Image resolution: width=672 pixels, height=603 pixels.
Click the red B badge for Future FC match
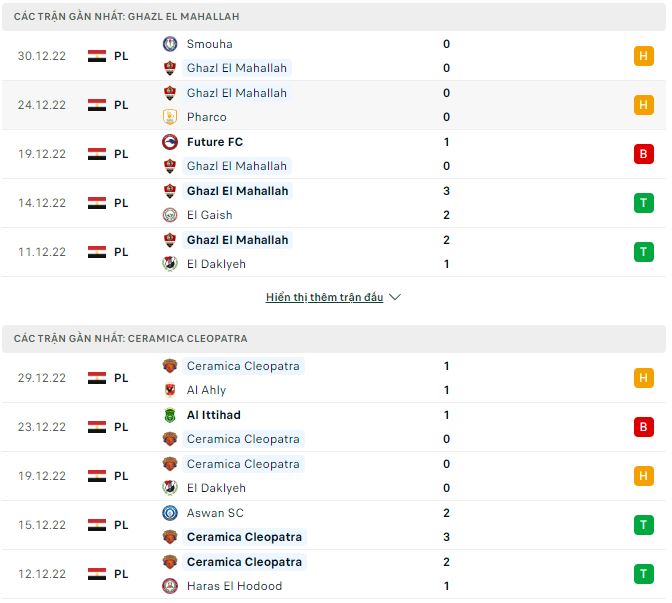pos(643,154)
